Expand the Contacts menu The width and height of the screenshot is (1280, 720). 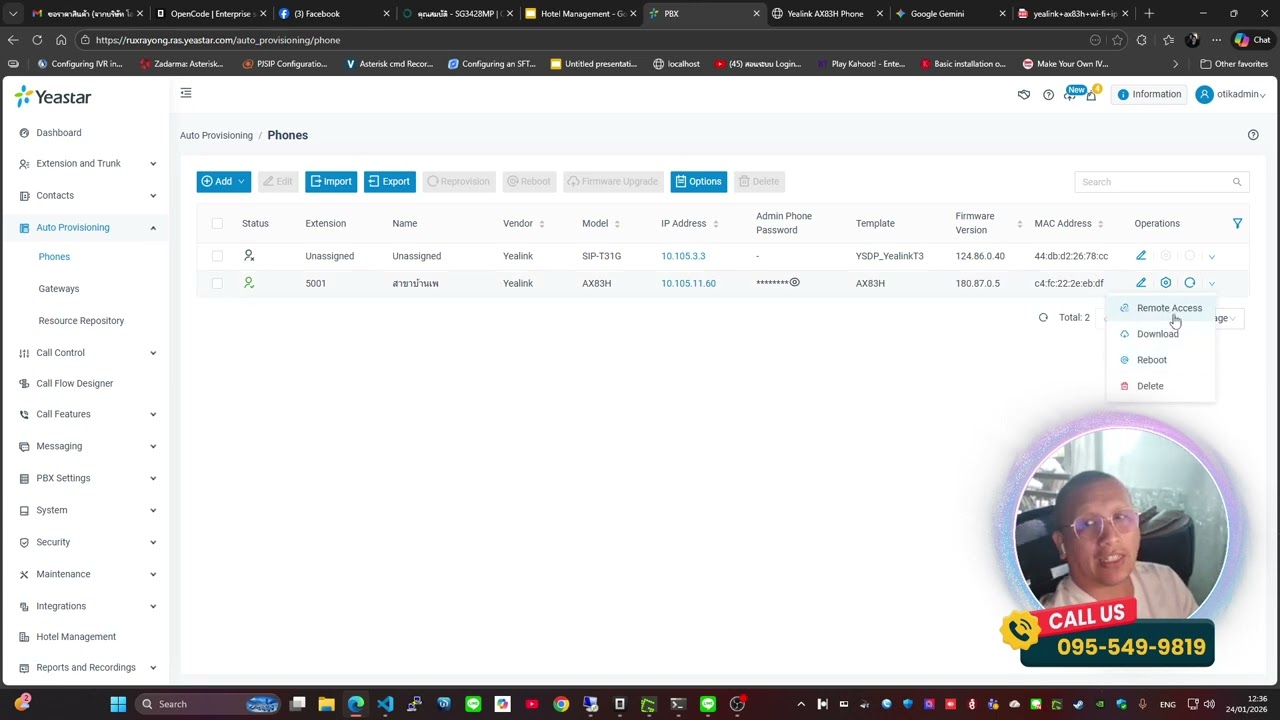[87, 196]
